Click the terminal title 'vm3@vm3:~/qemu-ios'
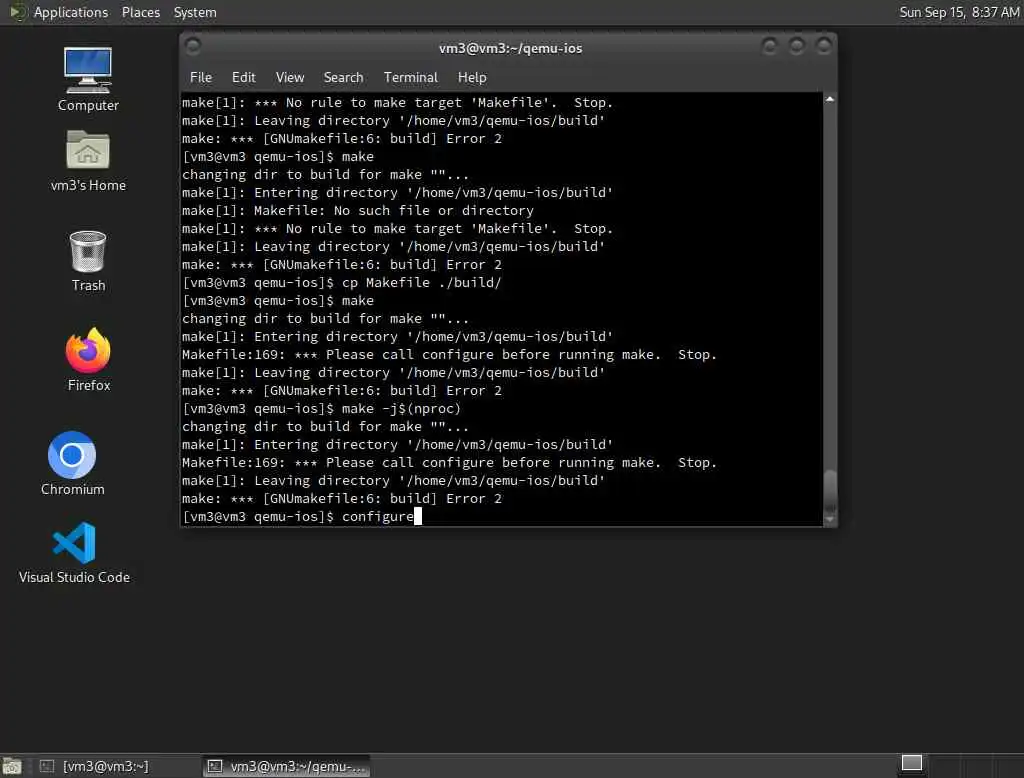This screenshot has height=778, width=1024. coord(511,48)
